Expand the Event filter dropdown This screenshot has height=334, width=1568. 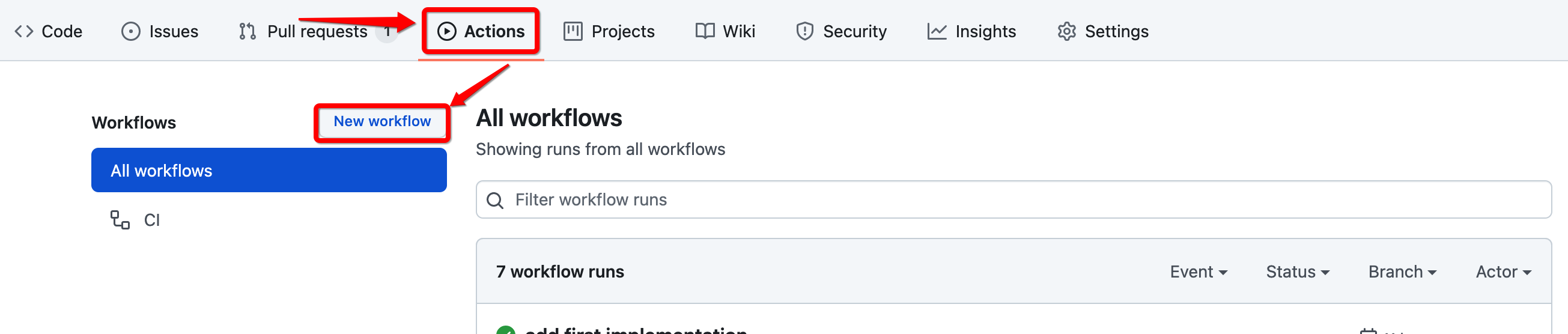[1198, 272]
